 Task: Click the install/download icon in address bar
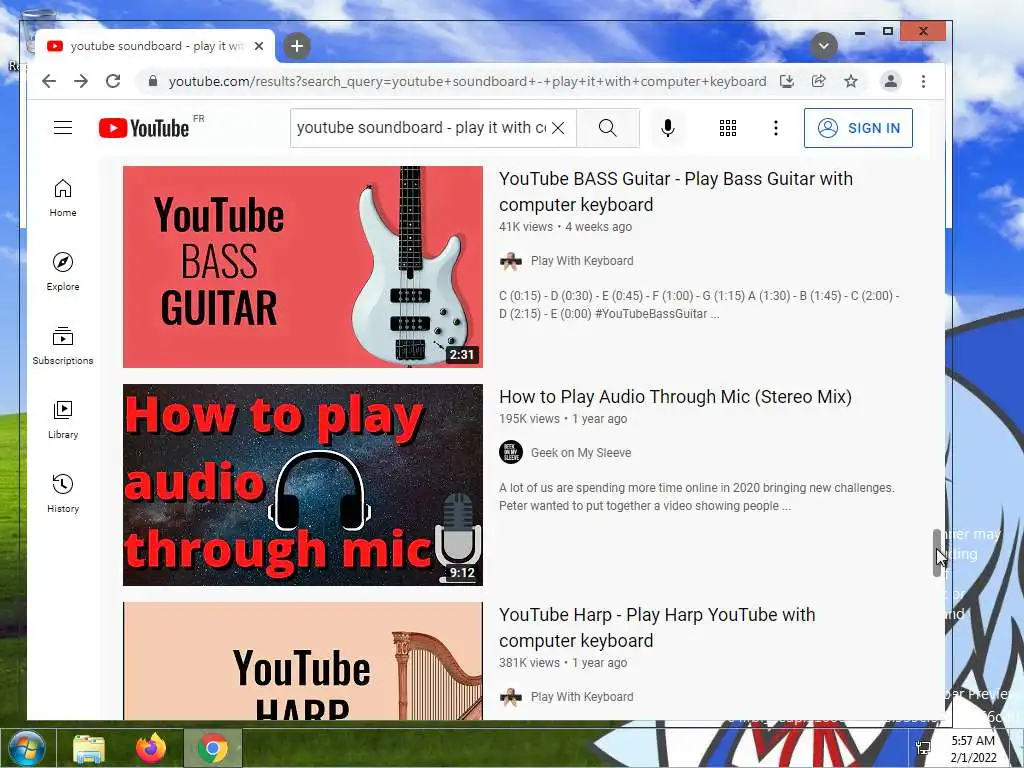click(x=787, y=81)
